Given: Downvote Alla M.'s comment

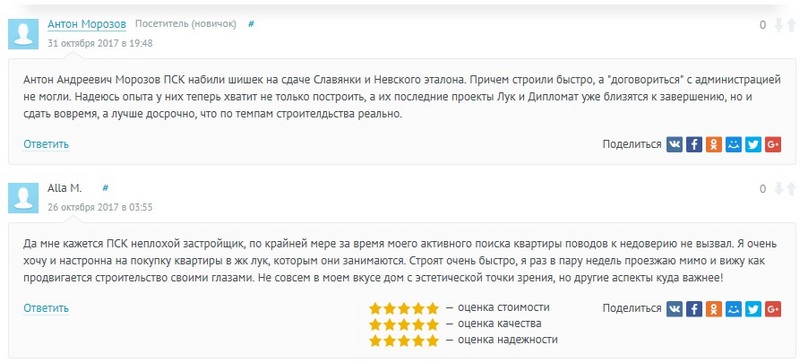Looking at the screenshot, I should [779, 189].
